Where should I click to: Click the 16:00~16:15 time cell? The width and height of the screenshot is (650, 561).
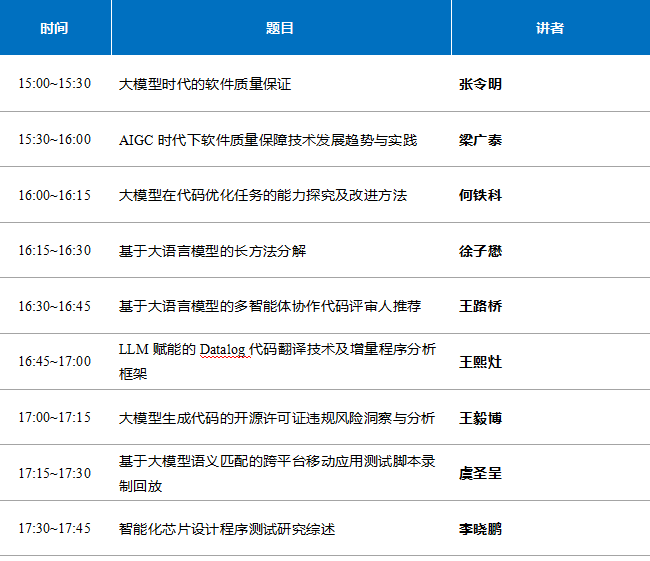tap(54, 195)
